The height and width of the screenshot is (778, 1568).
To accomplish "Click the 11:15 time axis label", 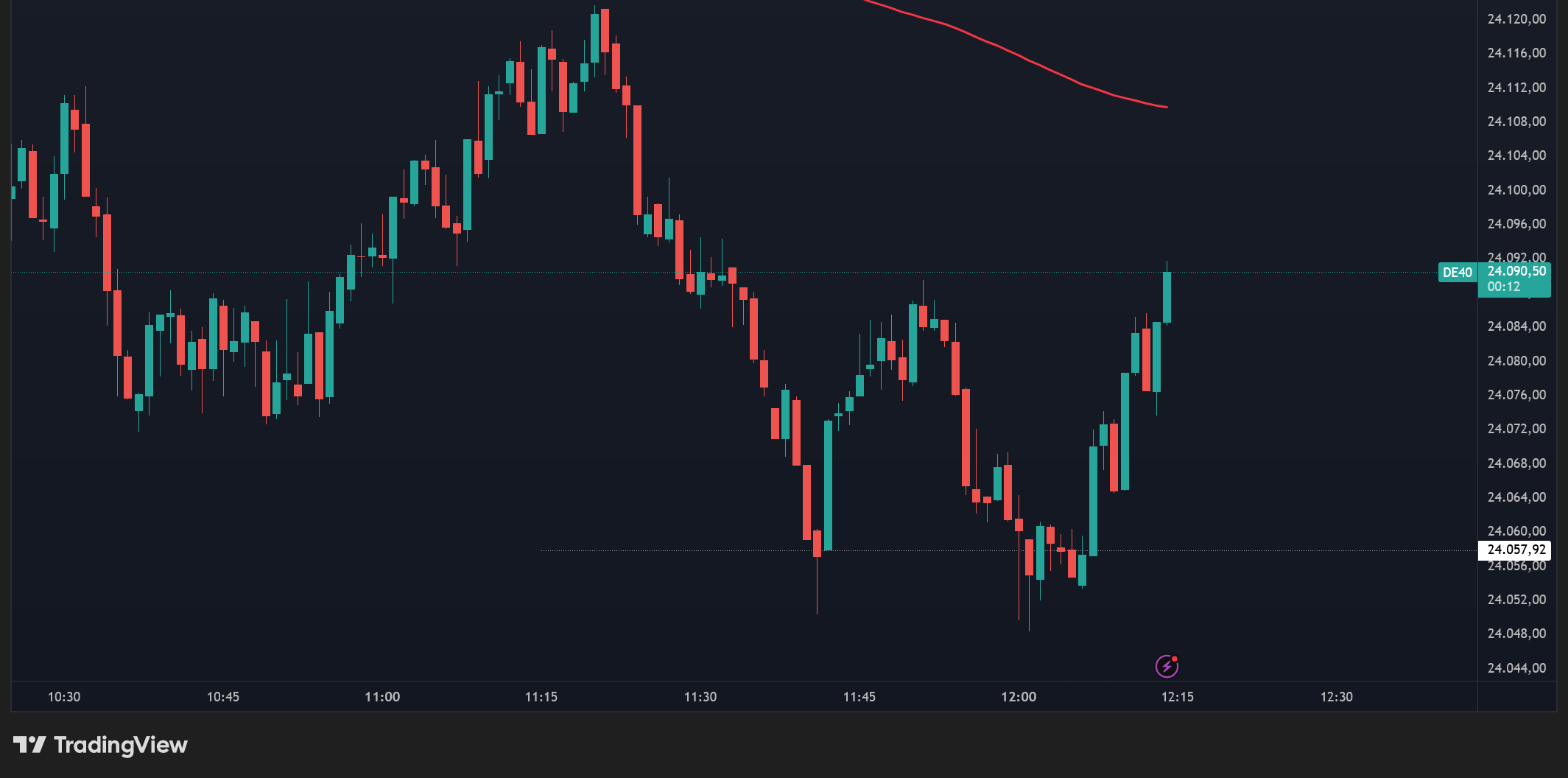I will click(x=541, y=697).
